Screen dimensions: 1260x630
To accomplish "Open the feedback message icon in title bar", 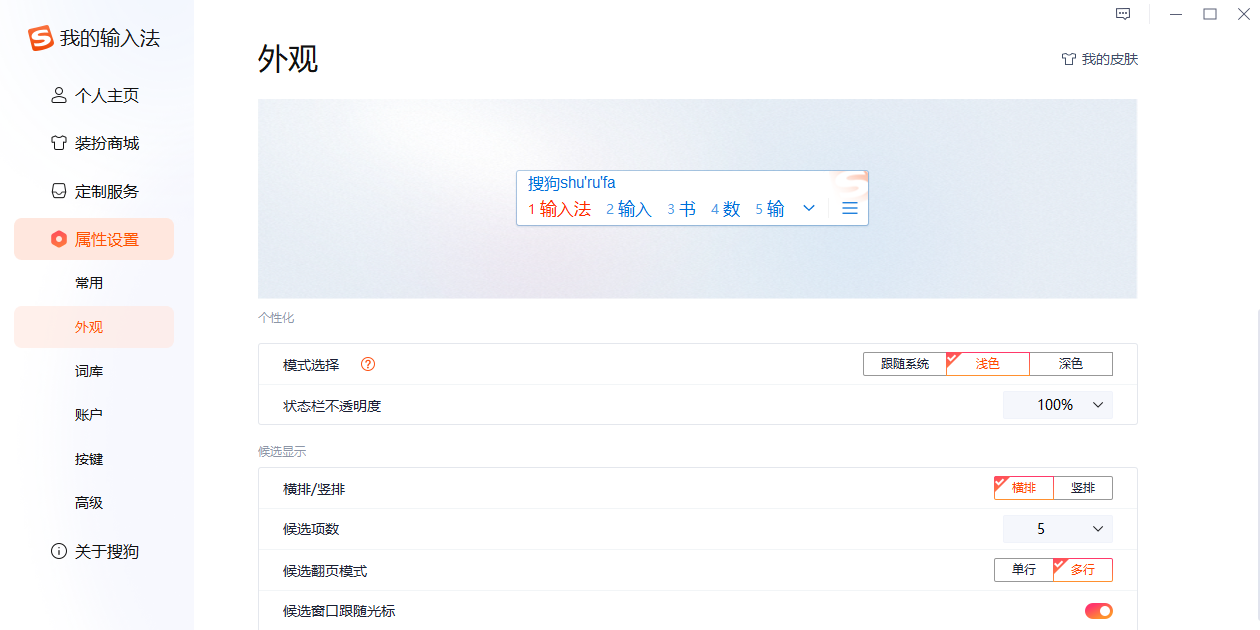I will tap(1123, 14).
